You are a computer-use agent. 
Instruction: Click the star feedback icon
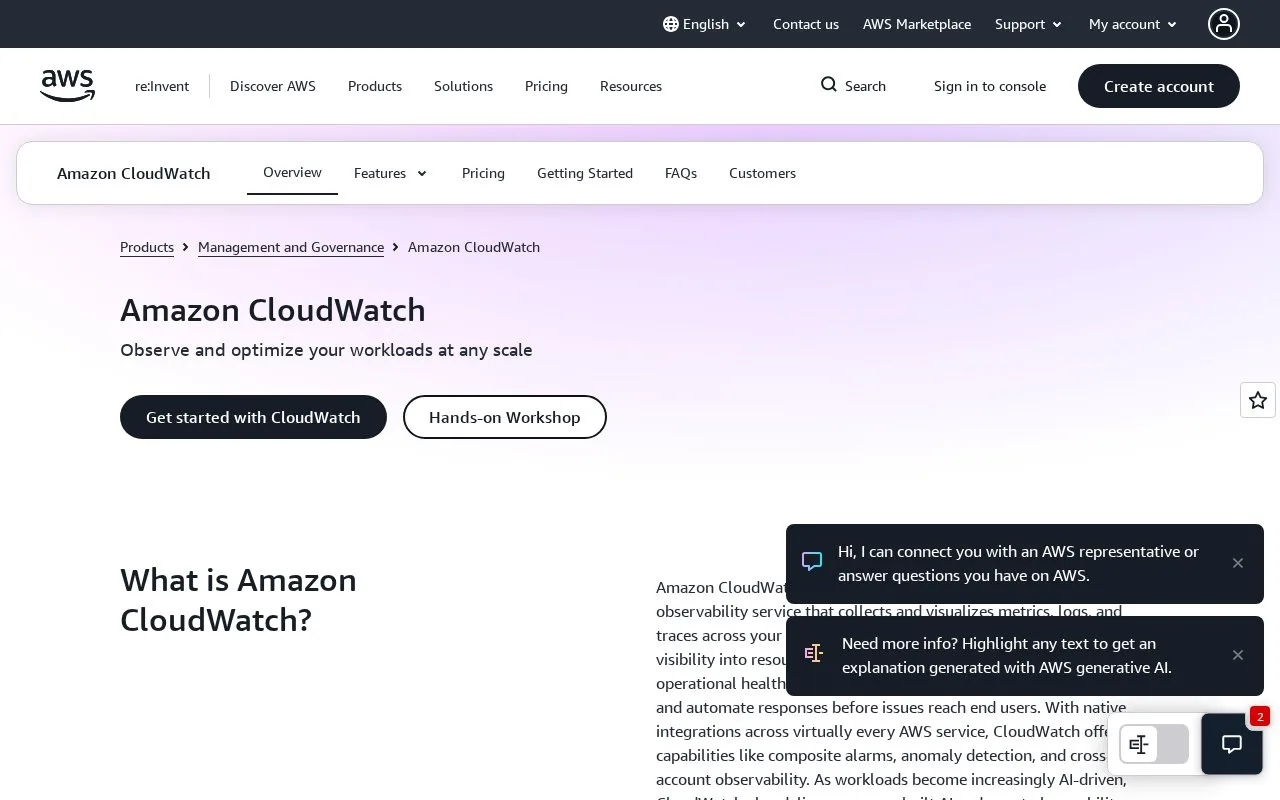pyautogui.click(x=1258, y=400)
